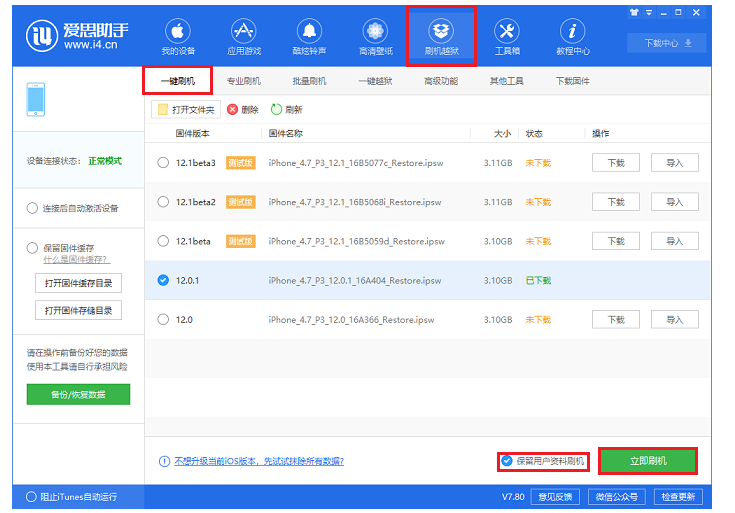The height and width of the screenshot is (513, 735).
Task: Click the green 备份/恢复数据 button
Action: pyautogui.click(x=78, y=394)
